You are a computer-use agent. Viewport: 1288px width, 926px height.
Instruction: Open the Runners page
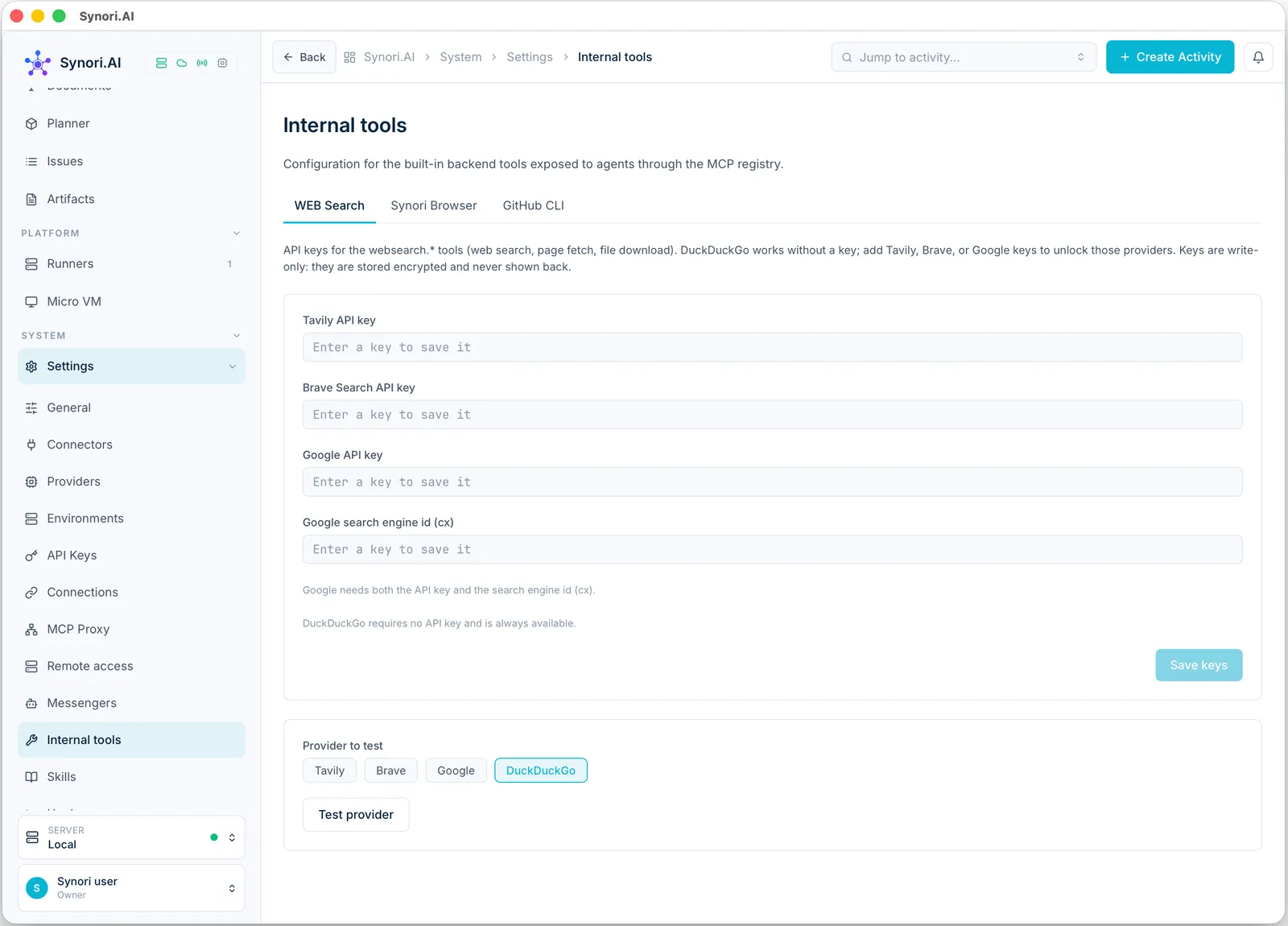point(131,263)
